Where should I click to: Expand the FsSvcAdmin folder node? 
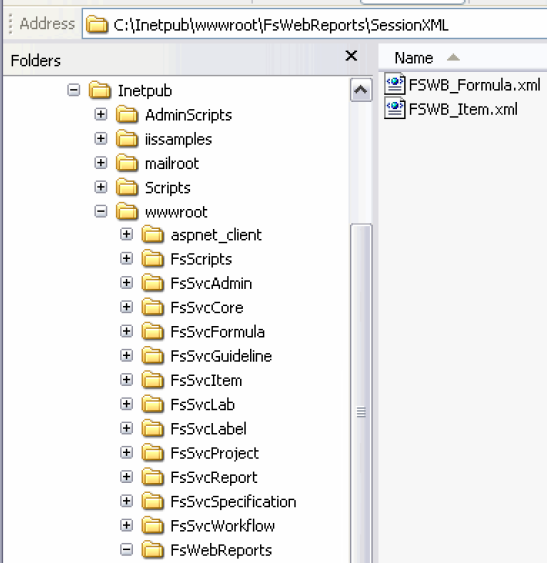tap(126, 283)
